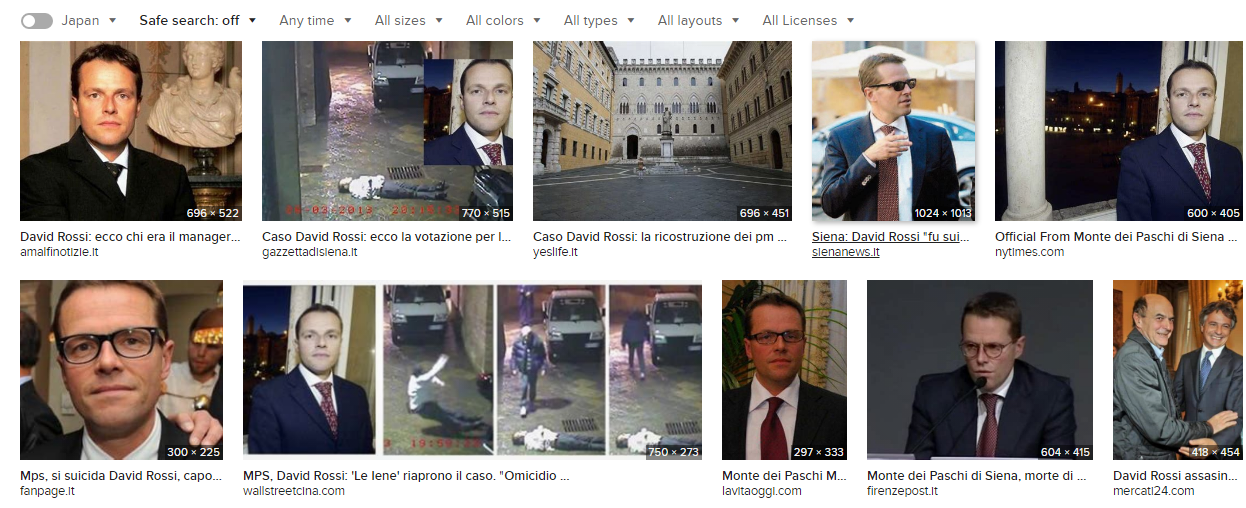This screenshot has width=1246, height=508.
Task: Open the Safe search: off dropdown
Action: (197, 20)
